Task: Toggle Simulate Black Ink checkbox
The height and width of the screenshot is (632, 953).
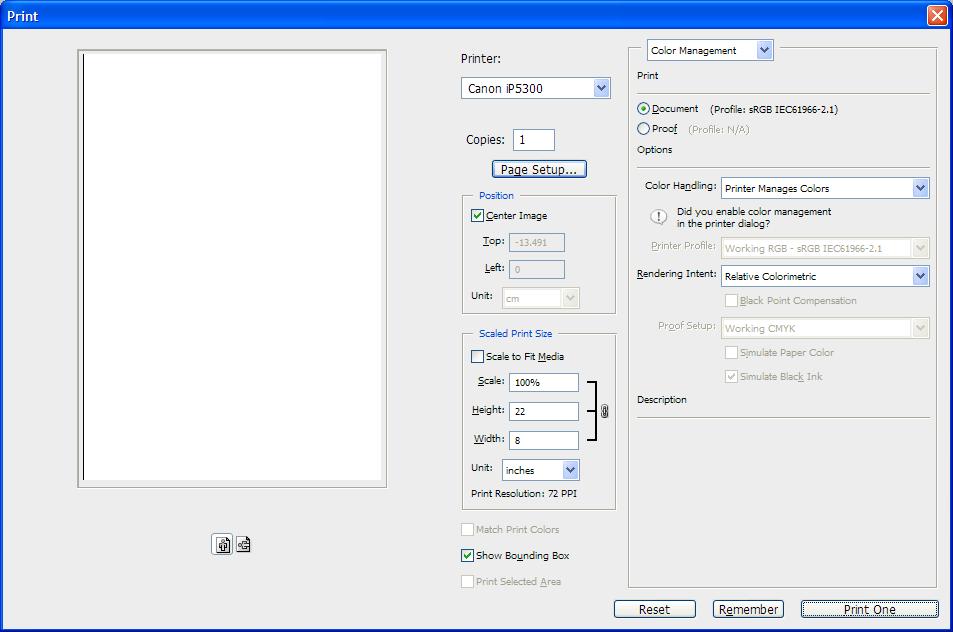Action: pos(731,377)
